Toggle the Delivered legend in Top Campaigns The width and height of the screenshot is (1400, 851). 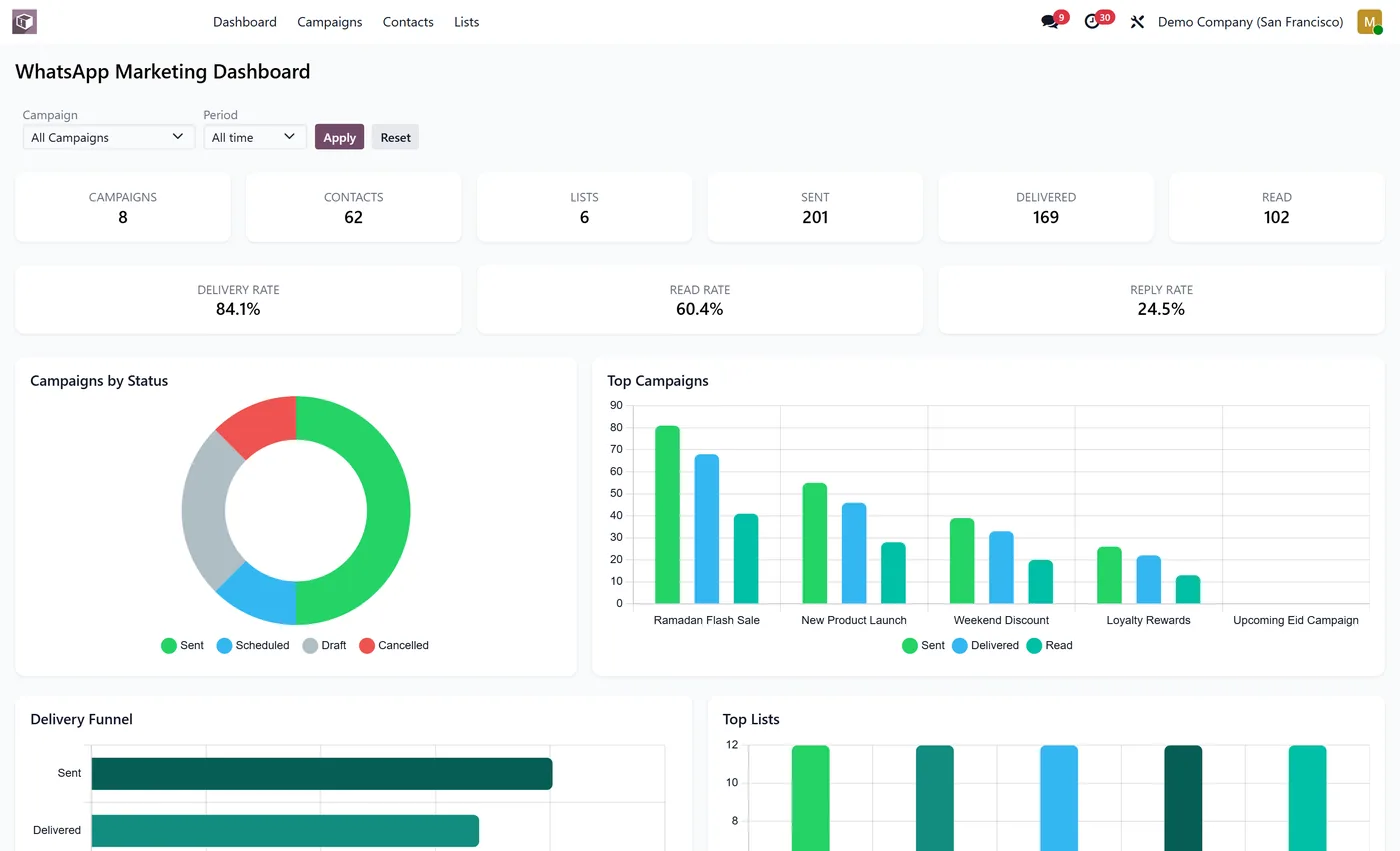(x=985, y=645)
